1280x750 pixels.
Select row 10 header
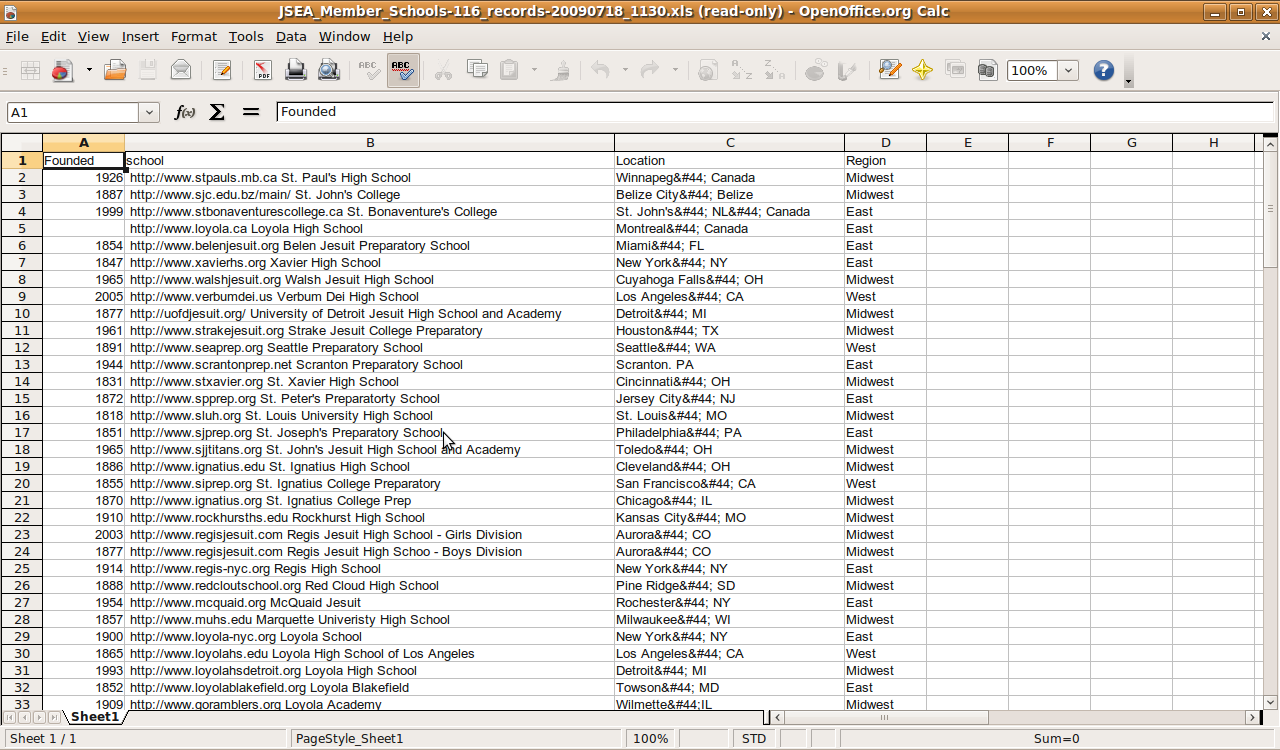22,314
